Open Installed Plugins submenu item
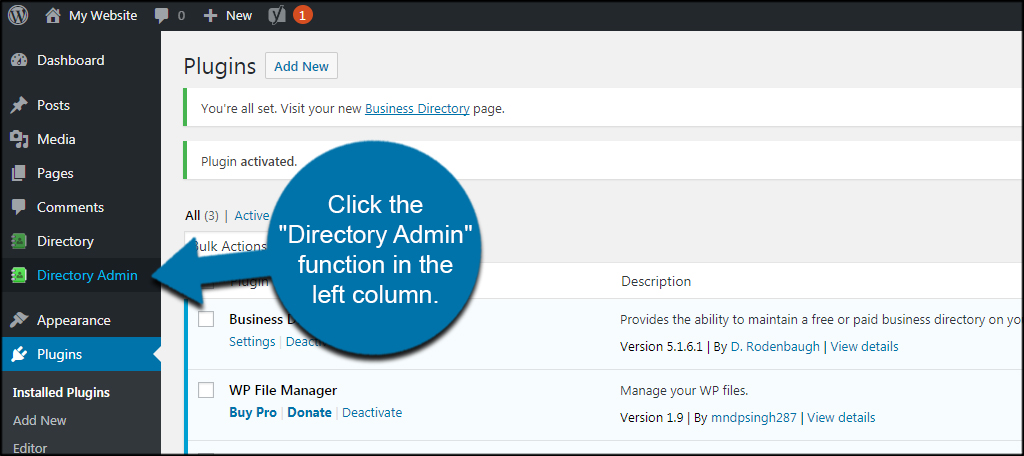The image size is (1024, 456). (x=61, y=393)
